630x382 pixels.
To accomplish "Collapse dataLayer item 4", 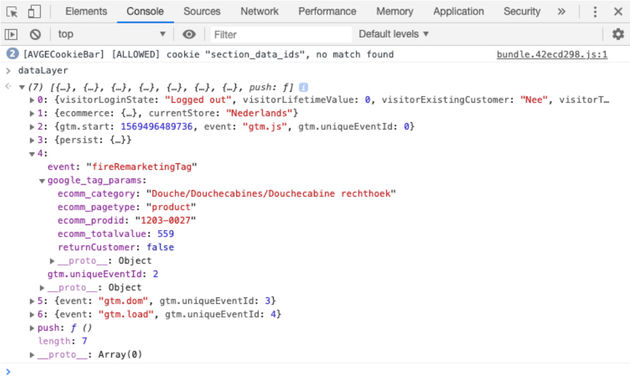I will [x=32, y=154].
